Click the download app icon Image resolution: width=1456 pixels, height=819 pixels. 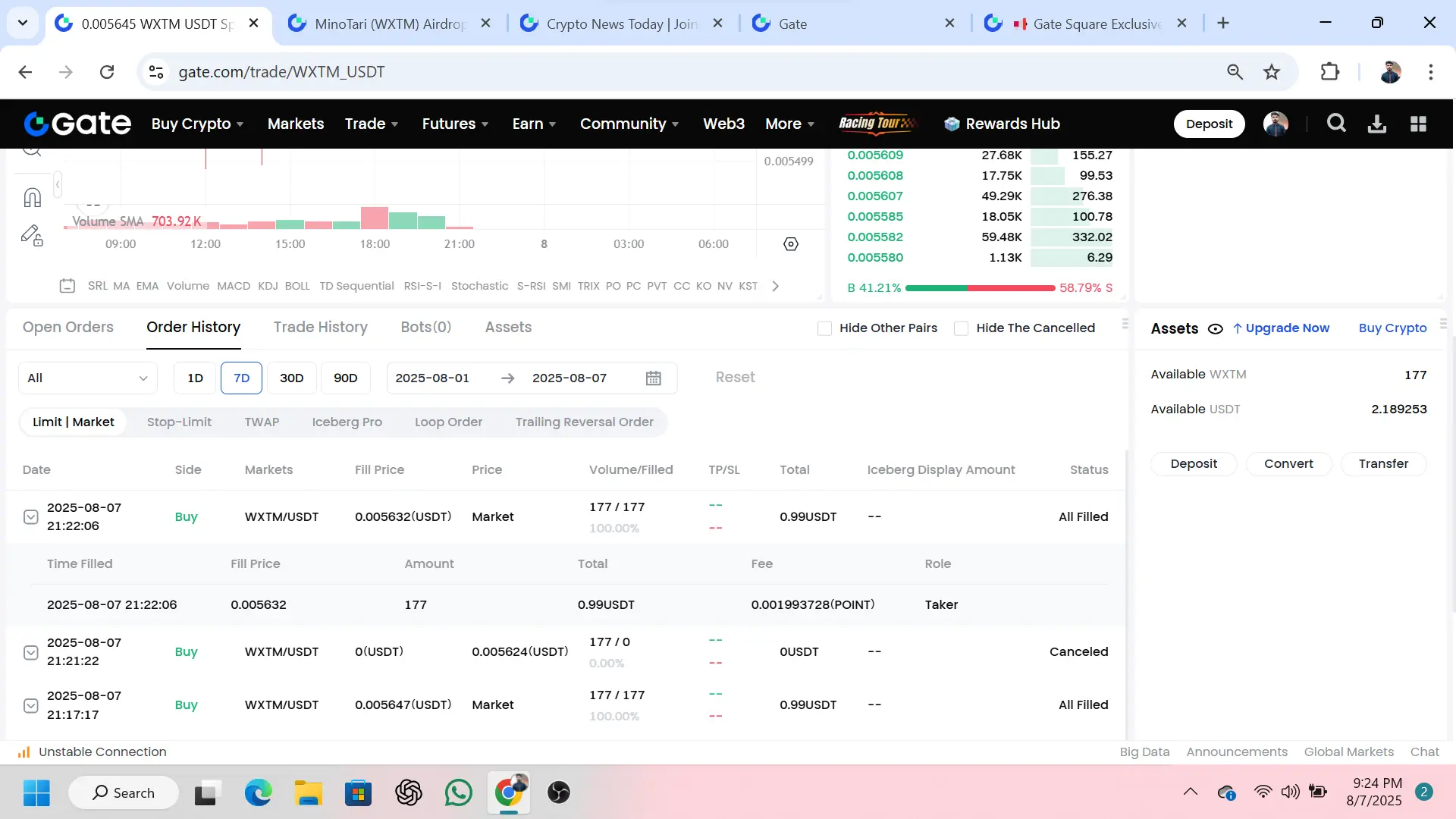point(1377,124)
